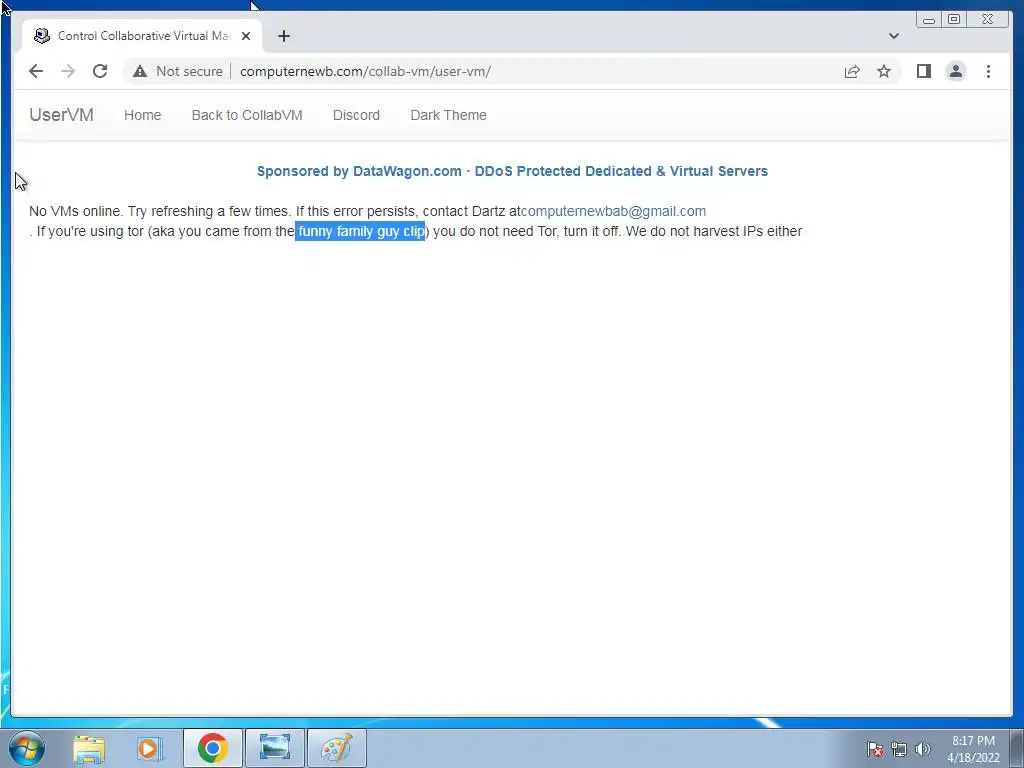Click the network tray icon
Viewport: 1024px width, 768px height.
coord(899,749)
